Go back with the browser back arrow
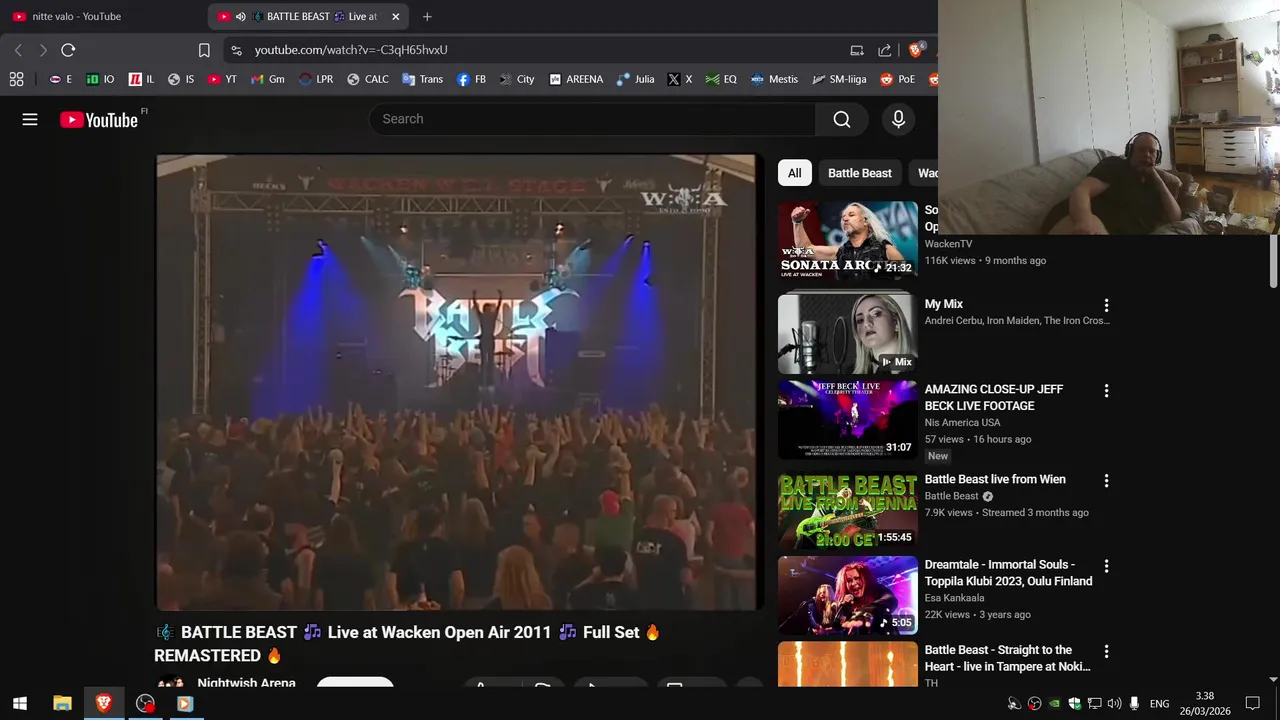Viewport: 1280px width, 720px height. click(18, 50)
